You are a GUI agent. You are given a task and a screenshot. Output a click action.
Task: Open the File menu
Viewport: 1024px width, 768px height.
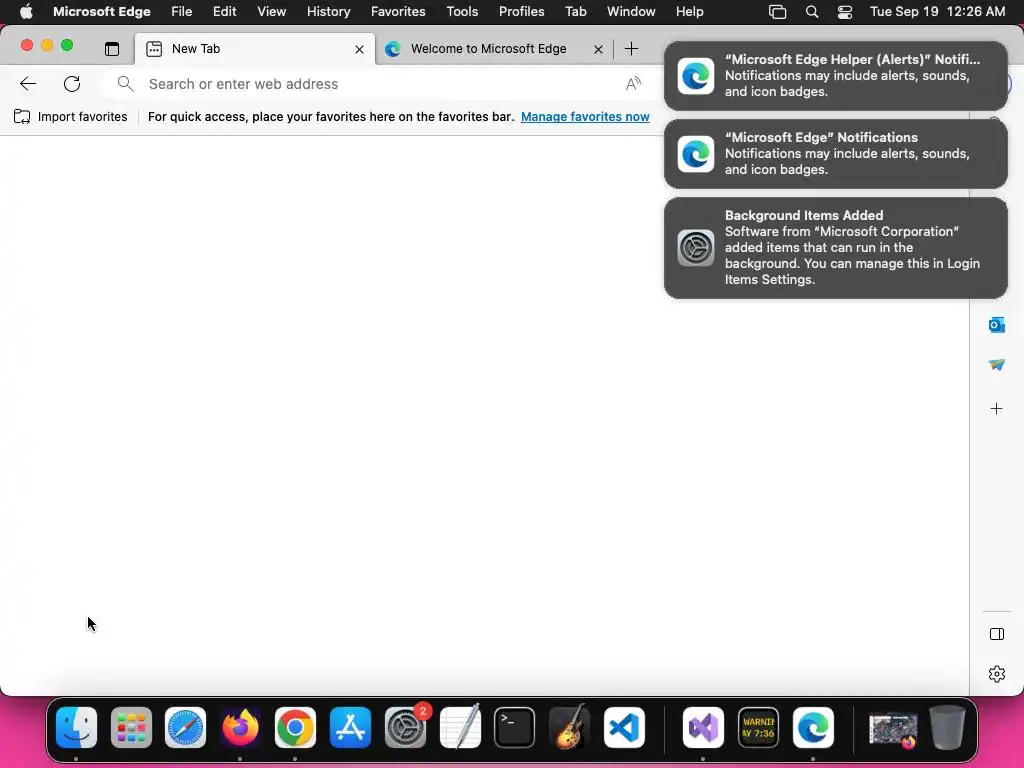click(182, 12)
